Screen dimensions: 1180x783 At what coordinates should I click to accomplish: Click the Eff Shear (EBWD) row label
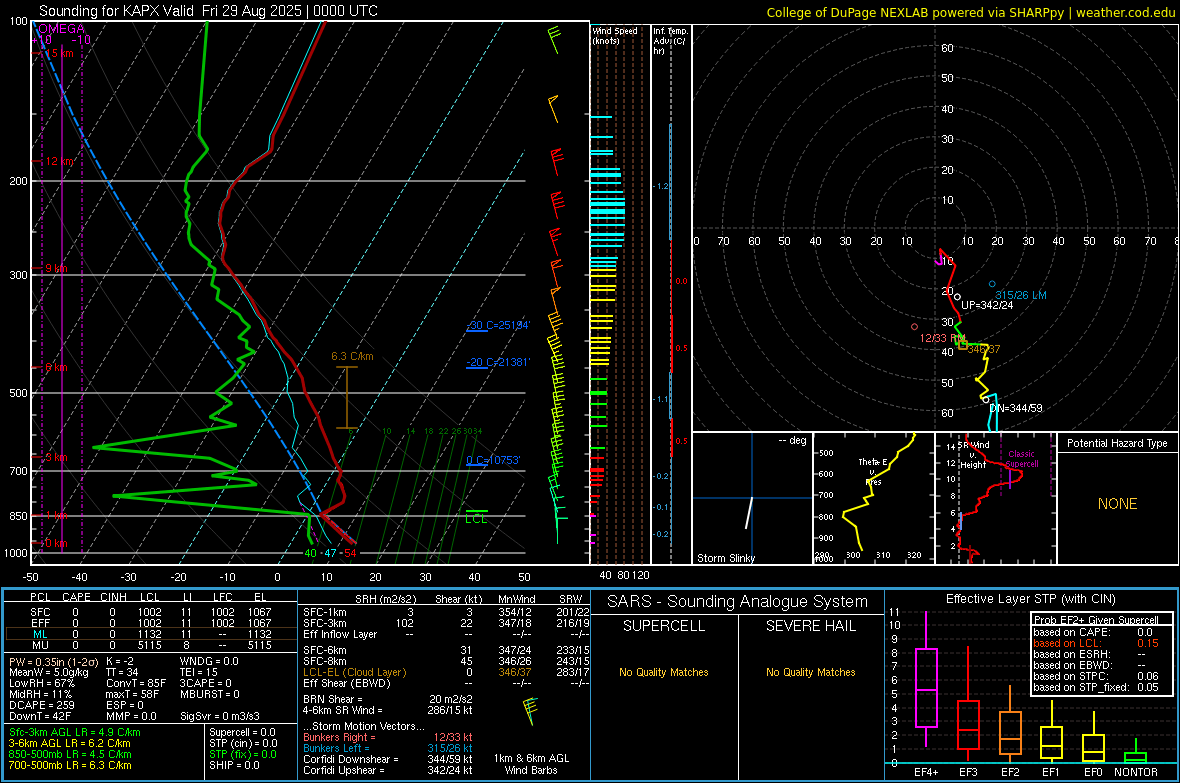347,683
